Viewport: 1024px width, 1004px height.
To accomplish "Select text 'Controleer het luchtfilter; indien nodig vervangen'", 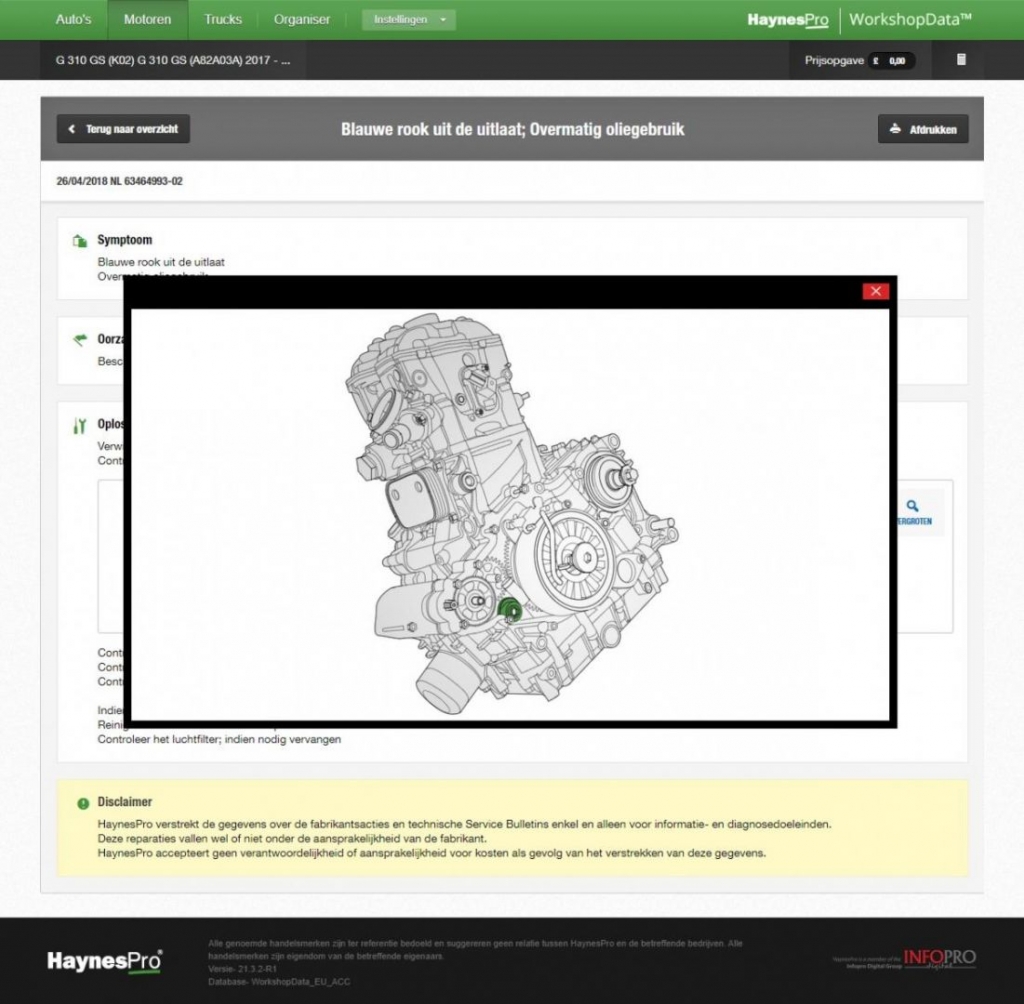I will pos(219,739).
